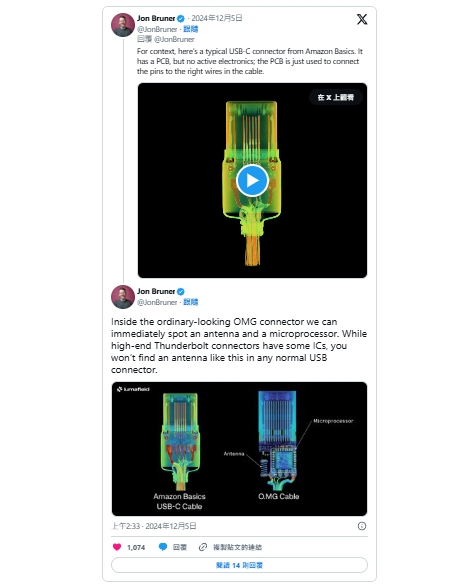Open the 'Watch on X' video button
Screen dimensions: 465x587
pyautogui.click(x=336, y=97)
